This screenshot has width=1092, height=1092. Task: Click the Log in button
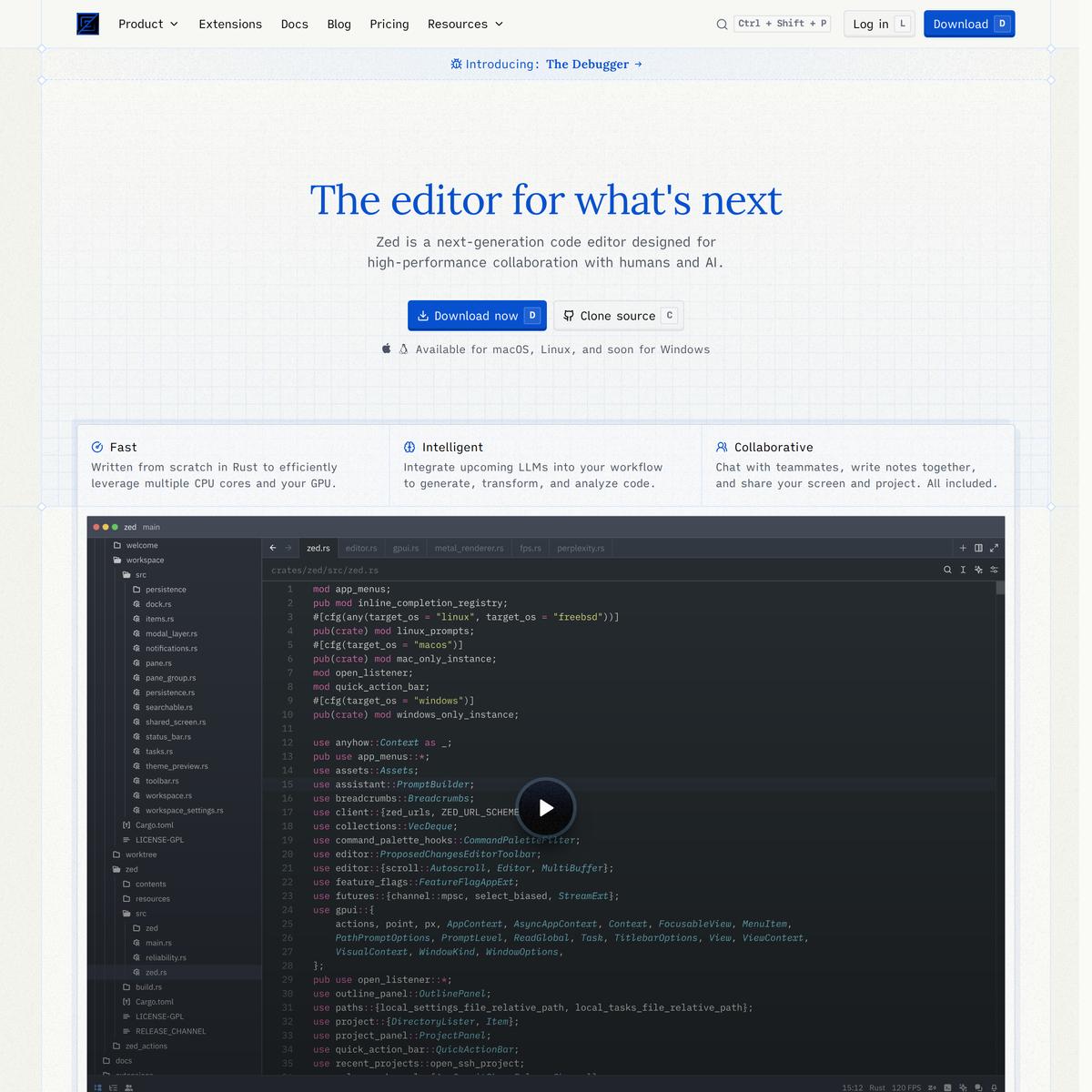click(879, 25)
